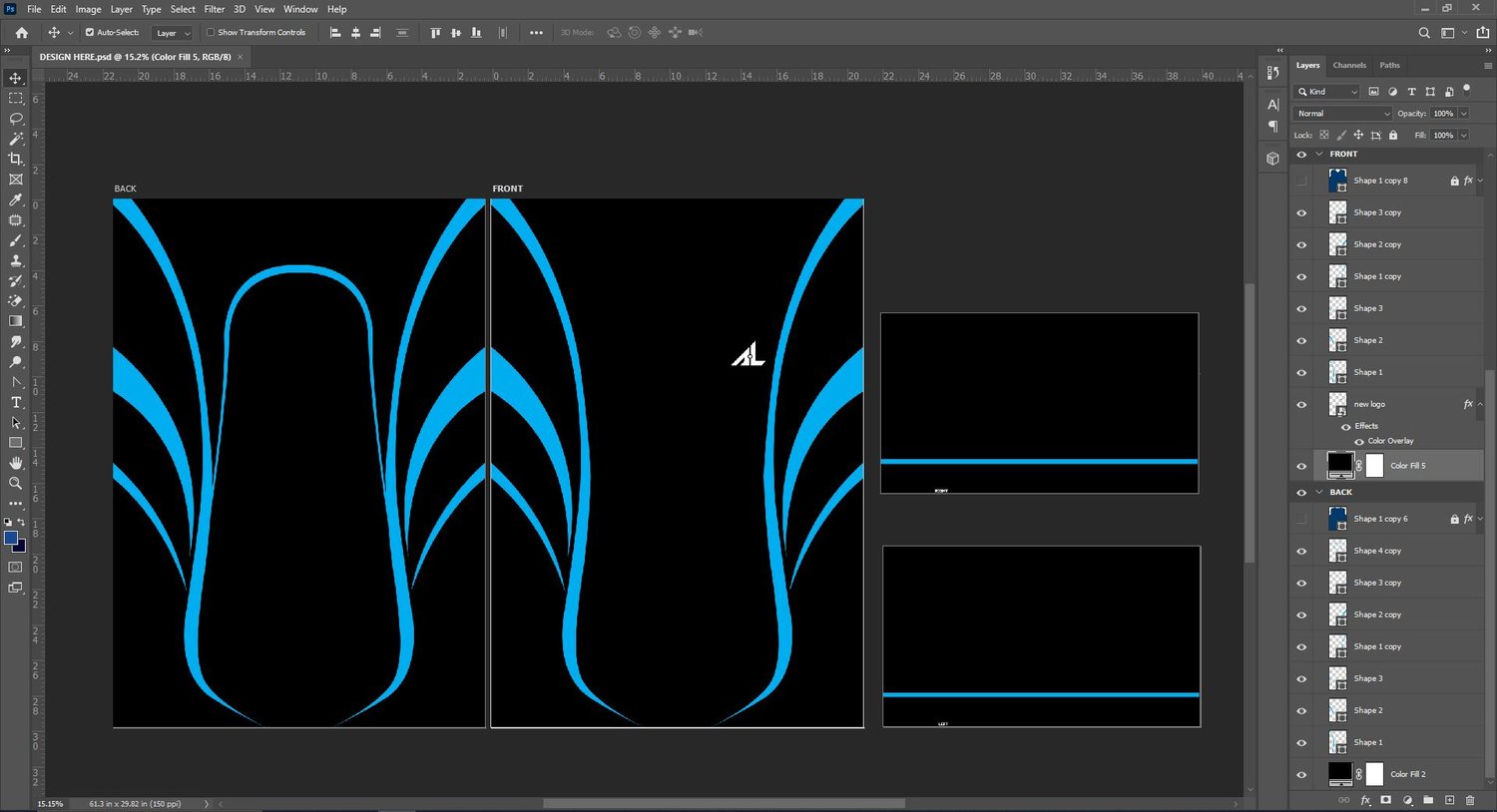This screenshot has width=1497, height=812.
Task: Open the Kind filter dropdown in Layers
Action: 1327,92
